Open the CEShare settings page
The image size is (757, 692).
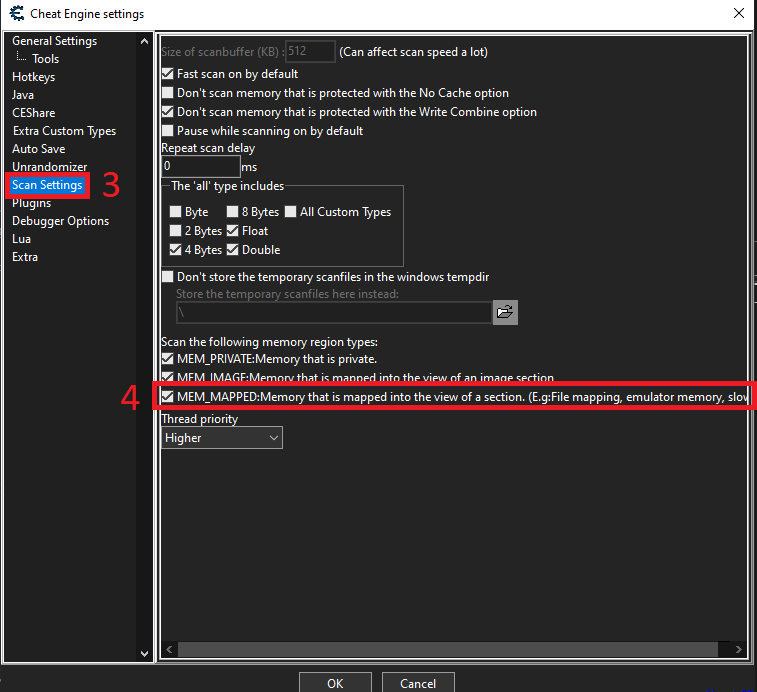(x=33, y=113)
